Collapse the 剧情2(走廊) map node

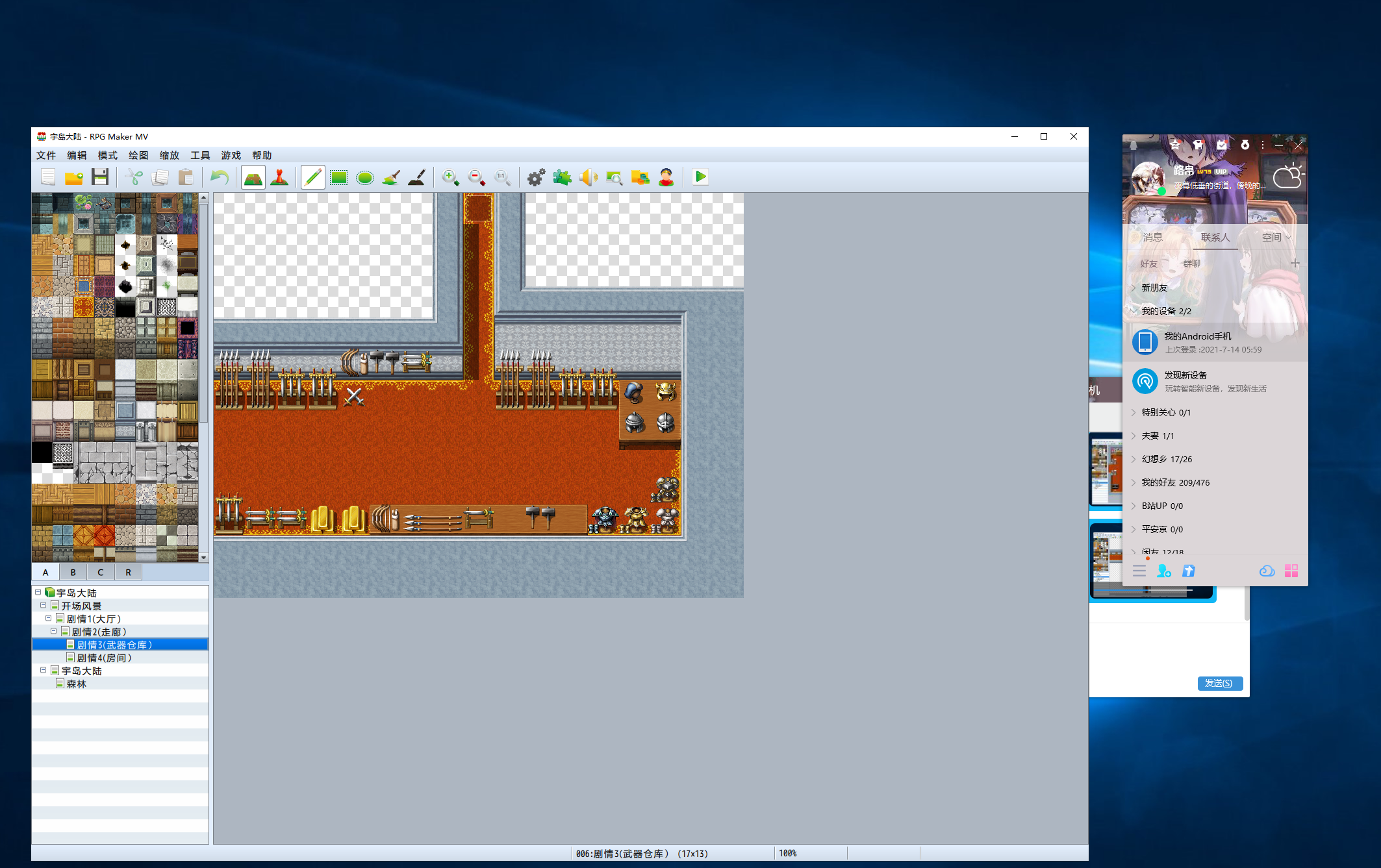coord(53,632)
